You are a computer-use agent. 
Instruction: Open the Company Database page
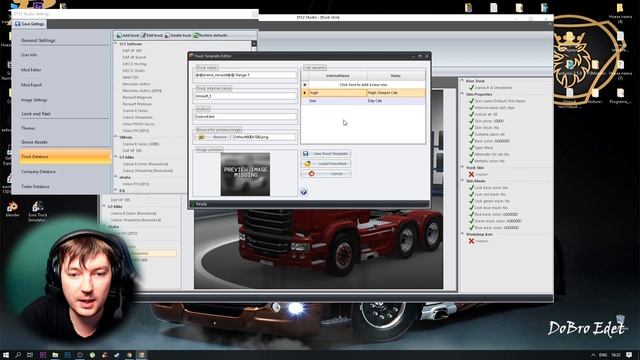click(x=38, y=172)
